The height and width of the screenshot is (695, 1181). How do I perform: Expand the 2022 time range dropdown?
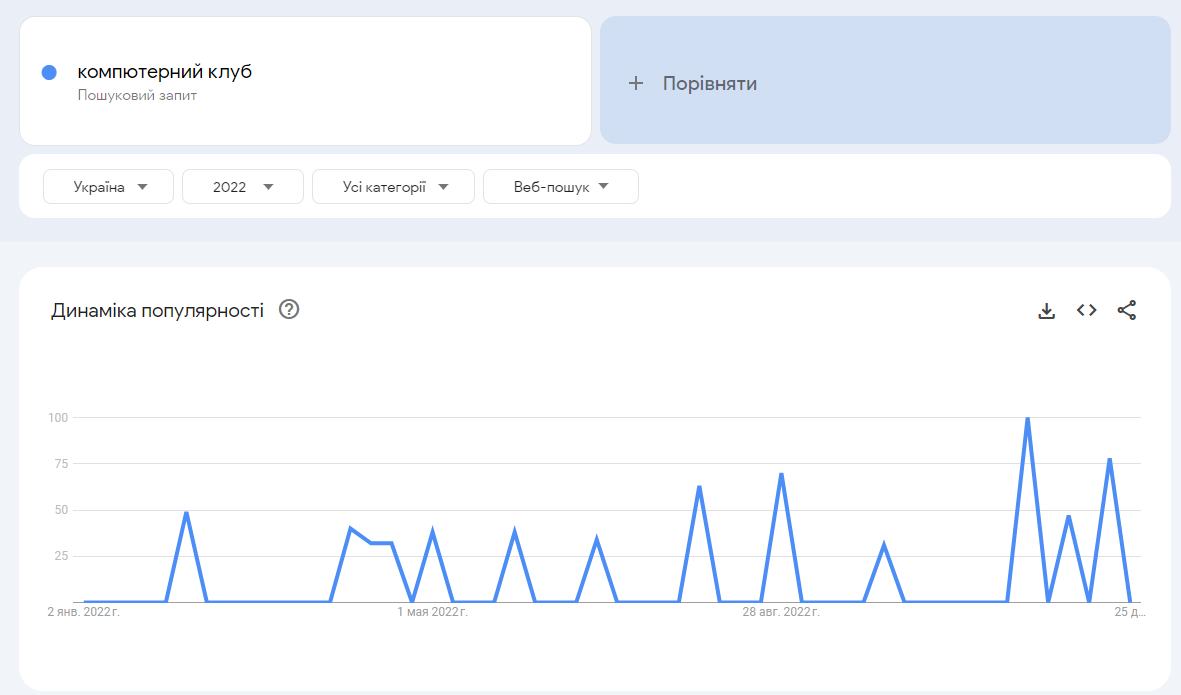(x=243, y=187)
